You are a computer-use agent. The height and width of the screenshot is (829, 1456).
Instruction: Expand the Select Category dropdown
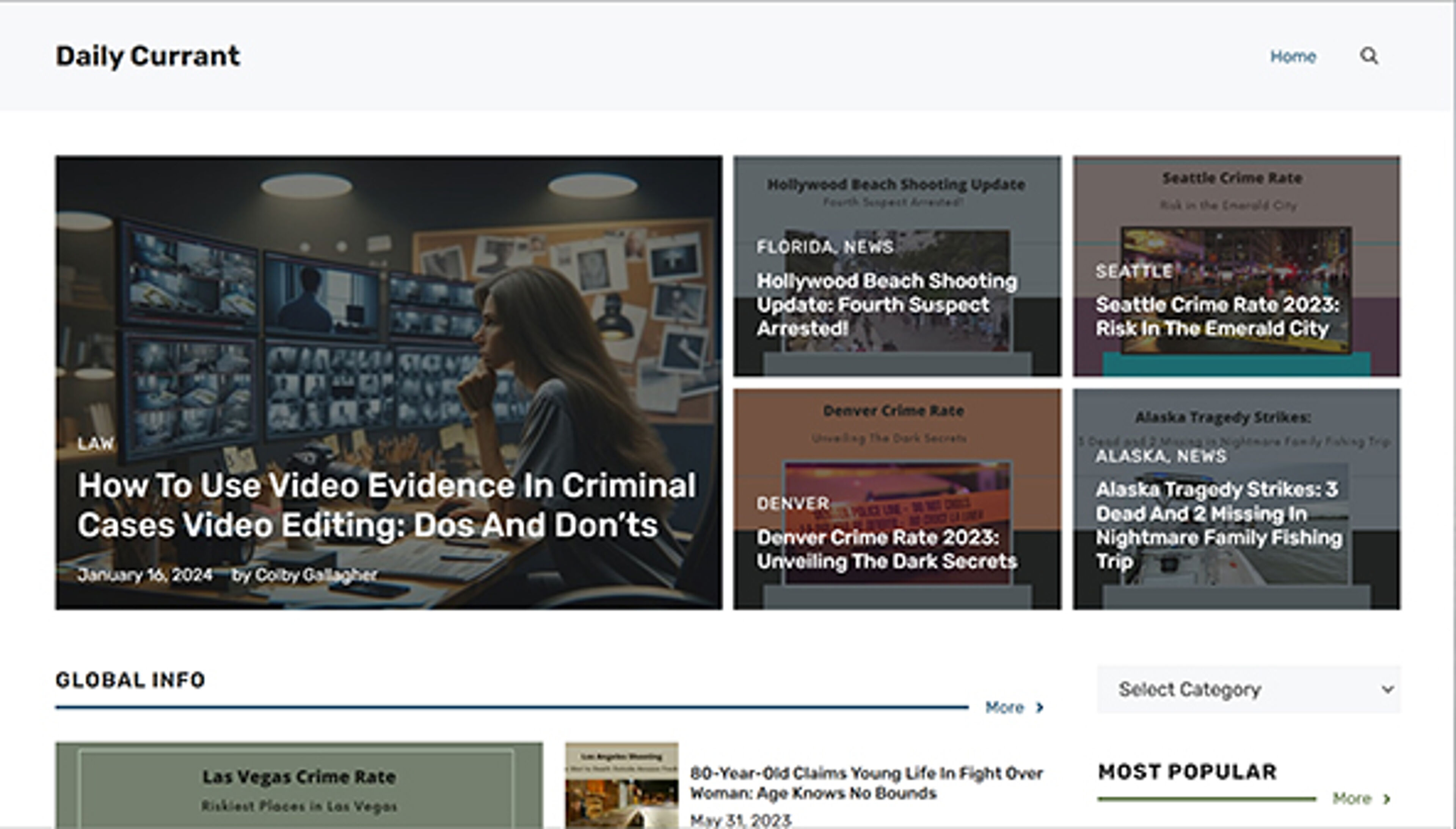[1248, 689]
